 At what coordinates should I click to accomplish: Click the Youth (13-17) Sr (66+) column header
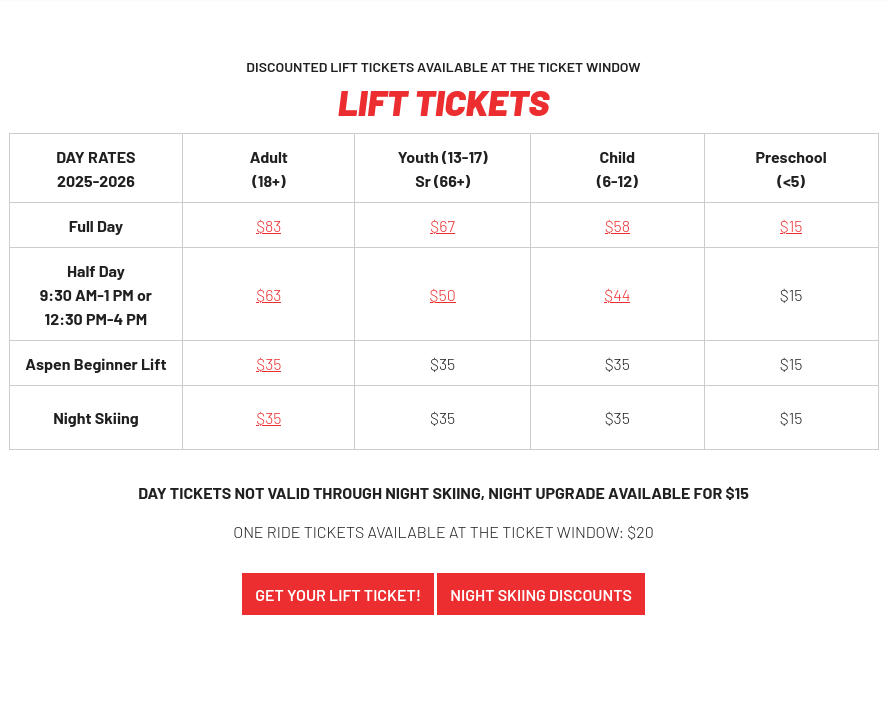[x=442, y=169]
